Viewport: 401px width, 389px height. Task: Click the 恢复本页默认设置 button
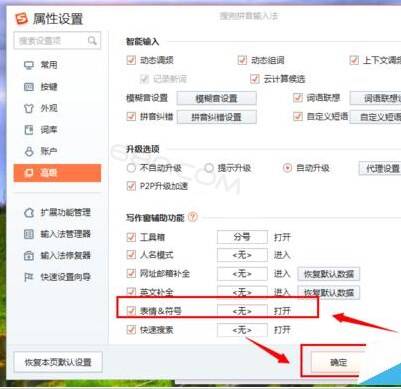tap(58, 362)
